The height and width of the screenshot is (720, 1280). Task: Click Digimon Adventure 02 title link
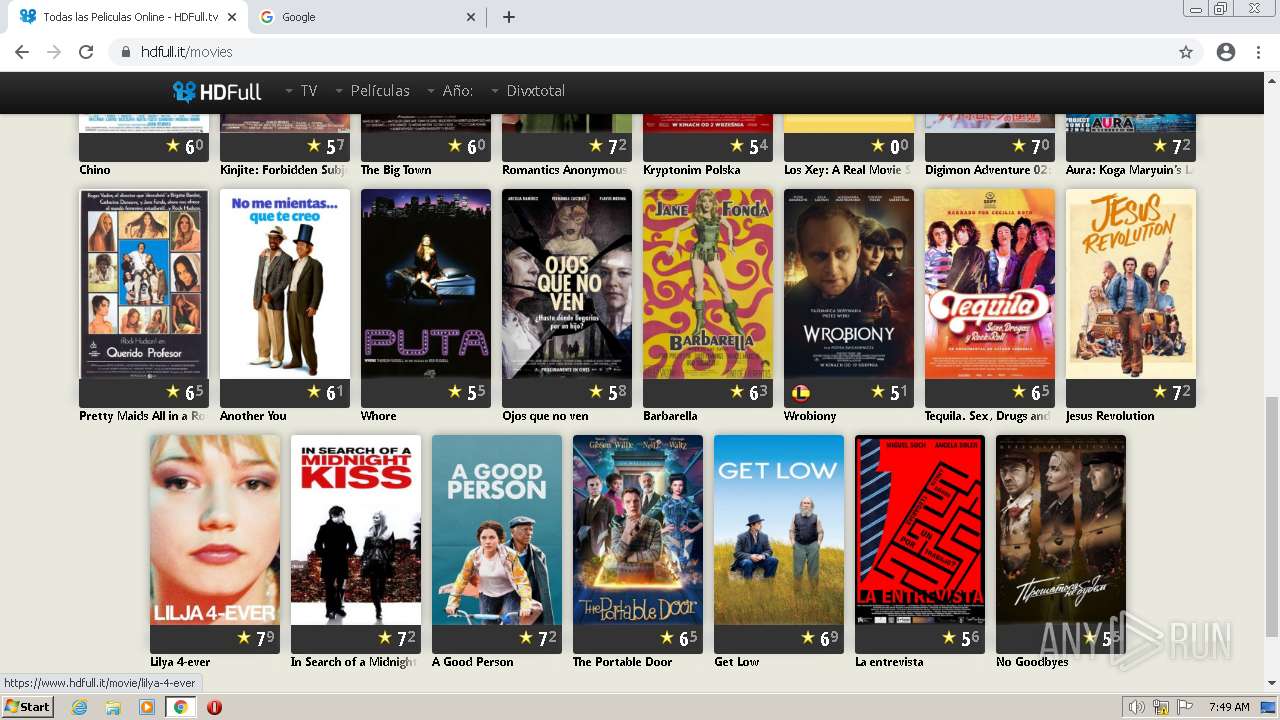point(988,170)
